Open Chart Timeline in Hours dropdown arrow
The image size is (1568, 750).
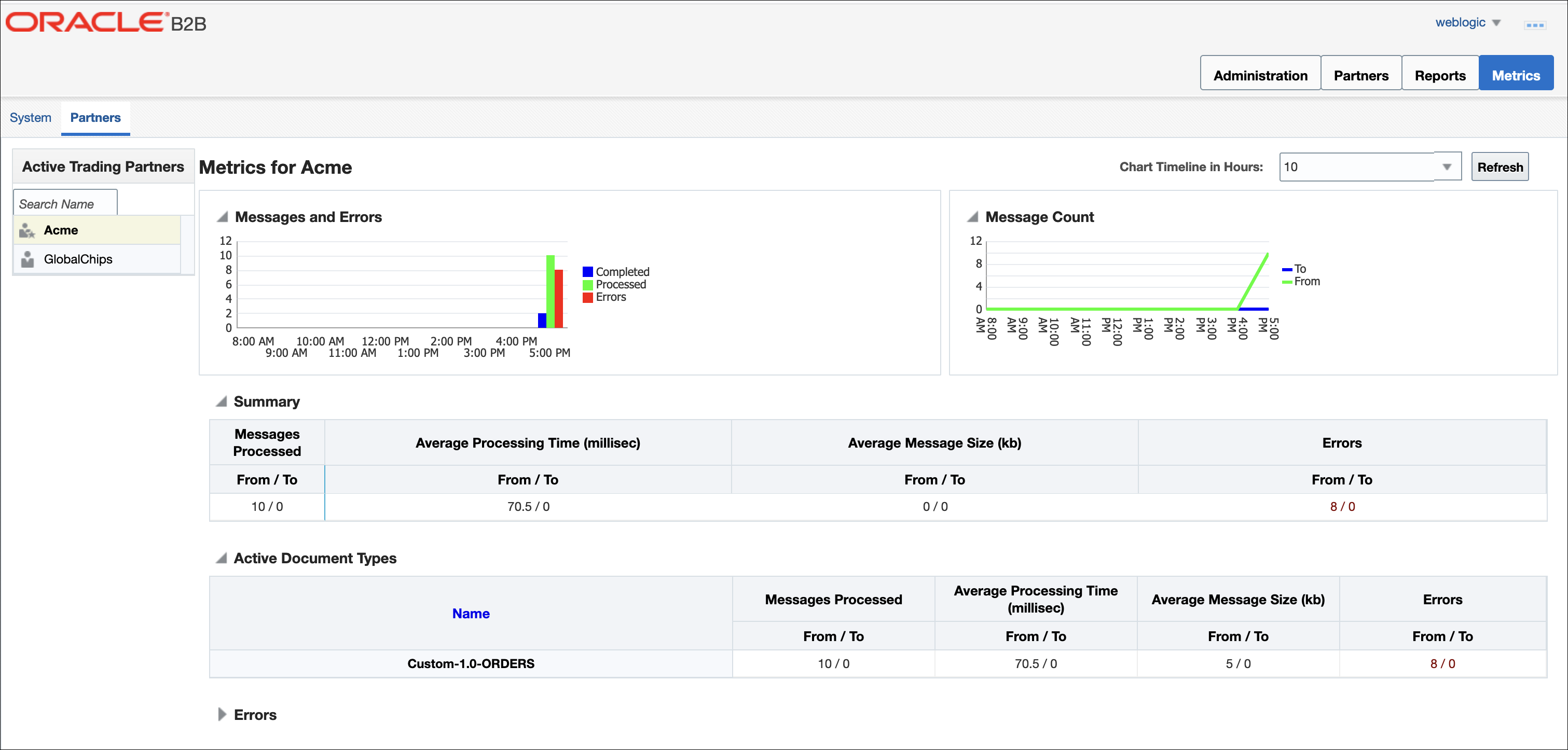tap(1447, 166)
